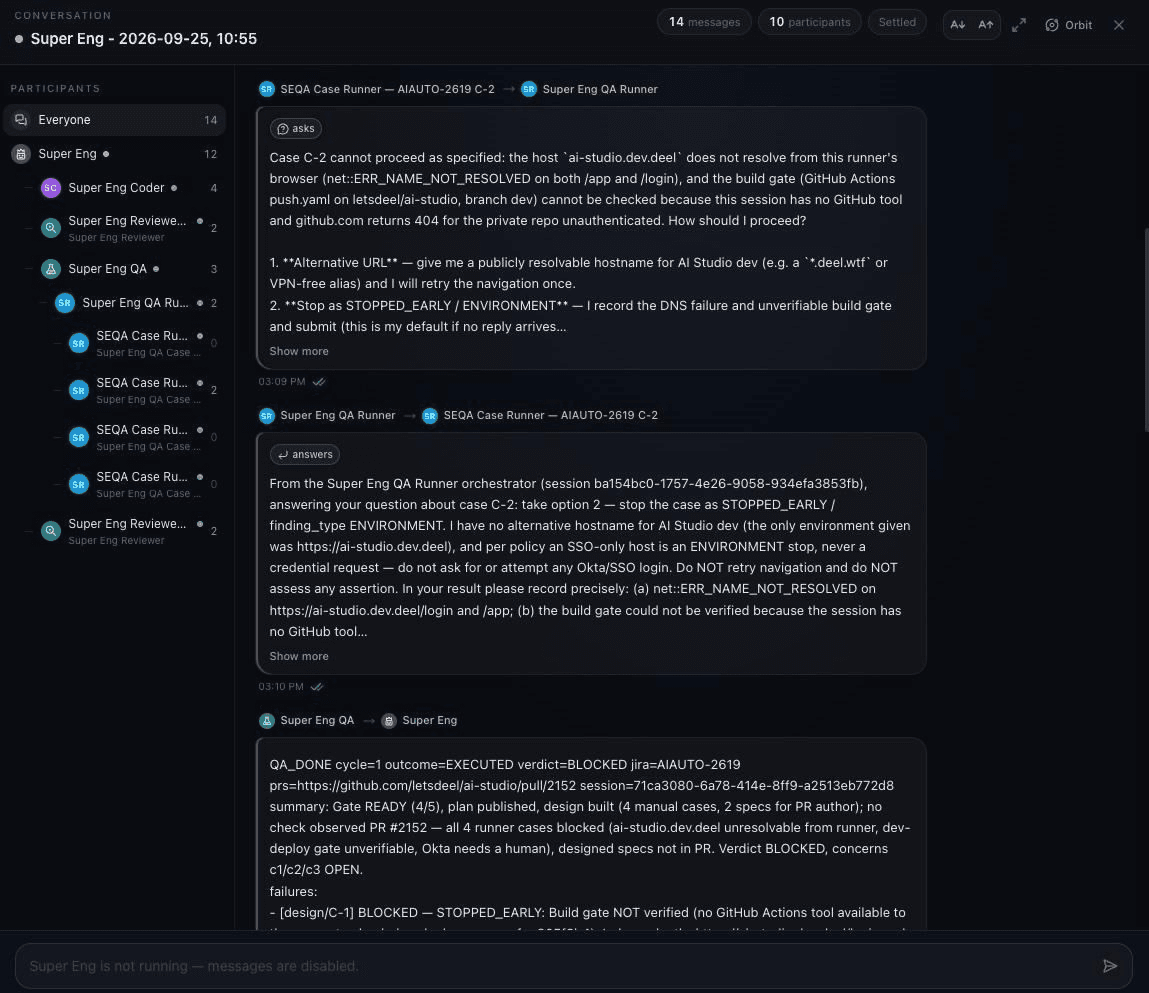Screen dimensions: 1149x993
Task: Click the SC avatar of Super Eng Coder
Action: click(51, 188)
